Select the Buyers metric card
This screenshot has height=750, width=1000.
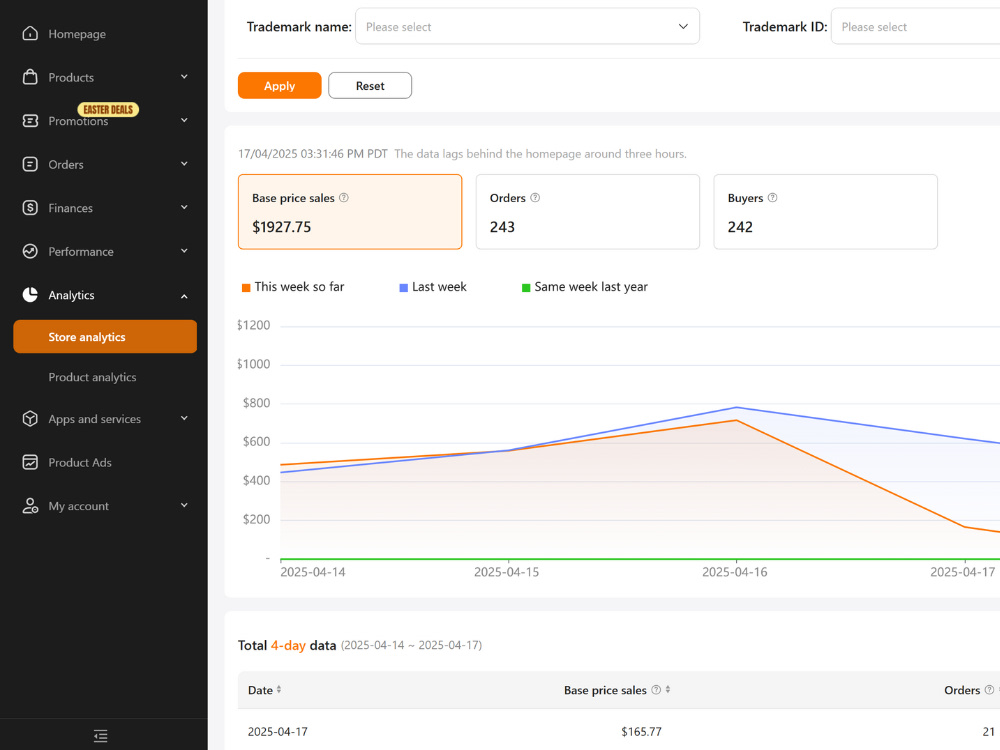pyautogui.click(x=825, y=212)
